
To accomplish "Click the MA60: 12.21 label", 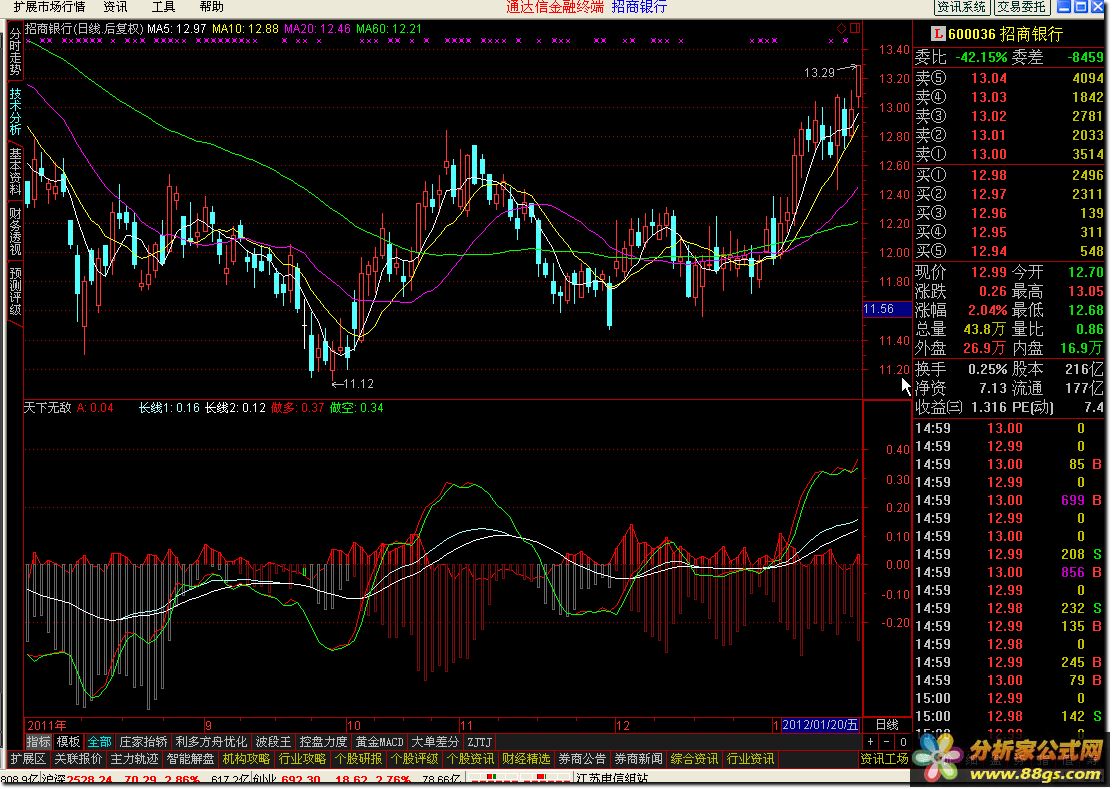I will click(389, 29).
